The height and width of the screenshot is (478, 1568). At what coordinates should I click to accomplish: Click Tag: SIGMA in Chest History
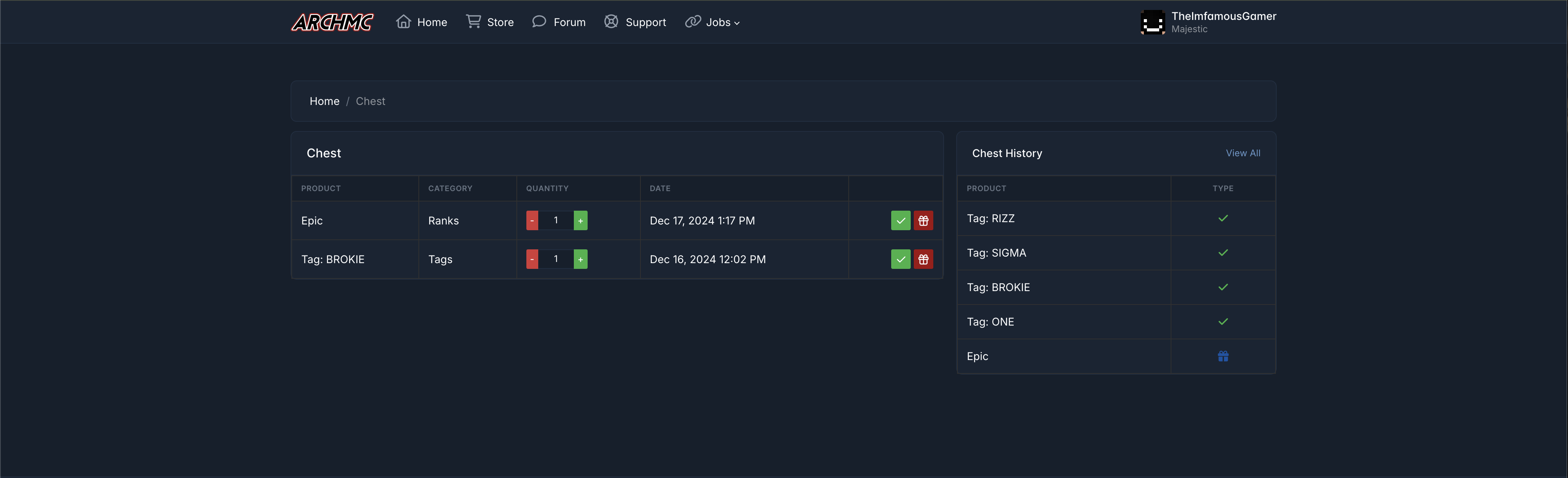996,253
